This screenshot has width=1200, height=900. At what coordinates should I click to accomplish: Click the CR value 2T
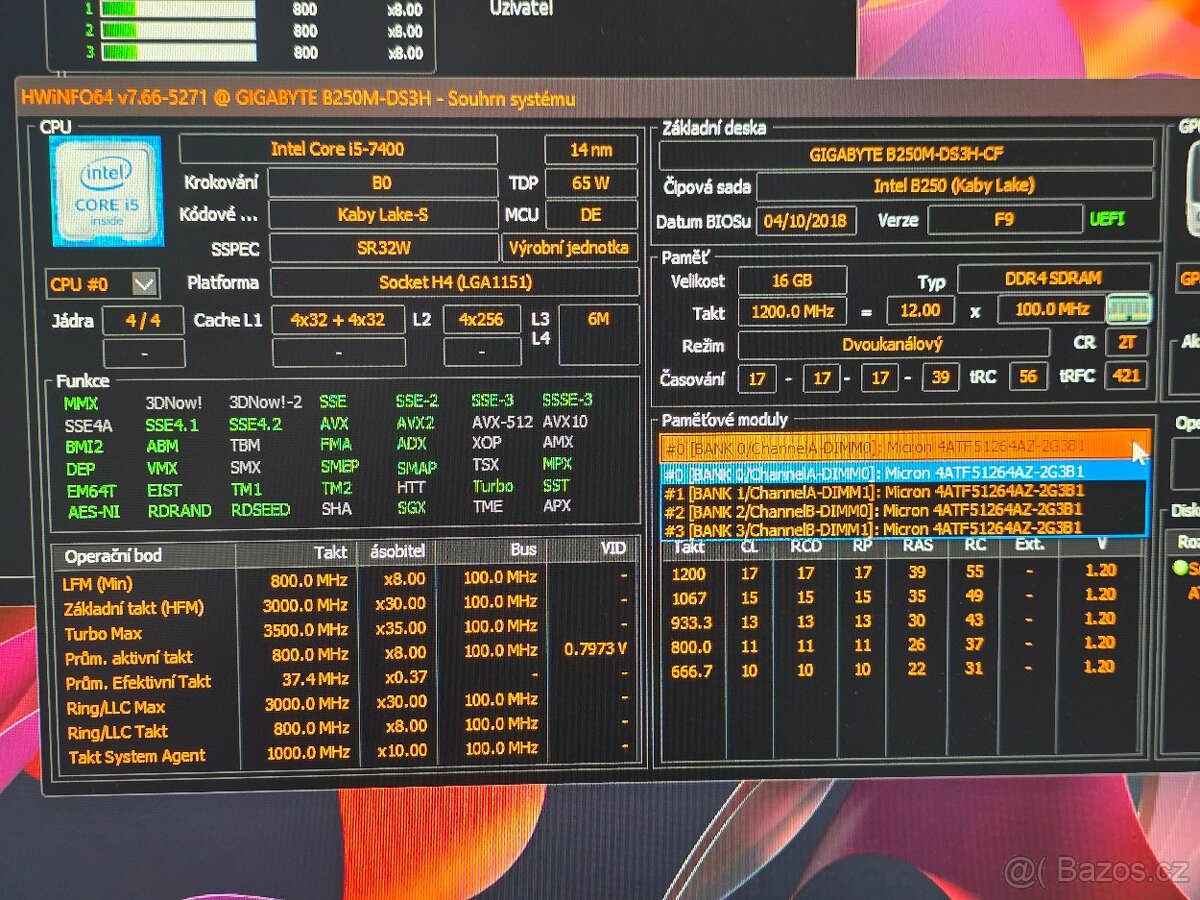click(1126, 344)
